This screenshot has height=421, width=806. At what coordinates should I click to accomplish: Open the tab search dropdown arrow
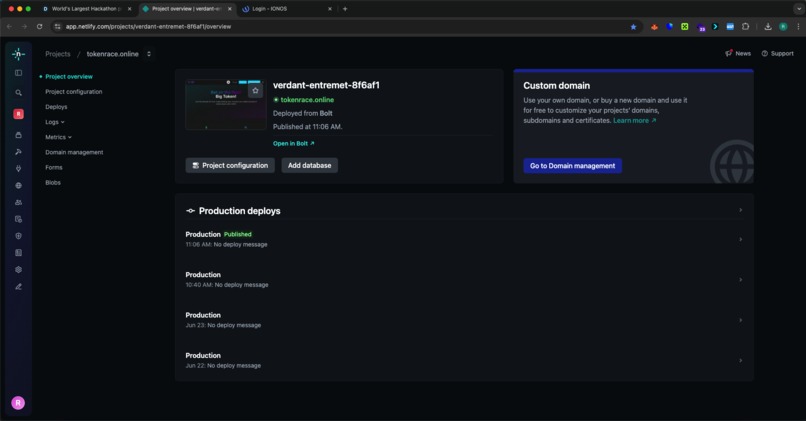point(799,9)
